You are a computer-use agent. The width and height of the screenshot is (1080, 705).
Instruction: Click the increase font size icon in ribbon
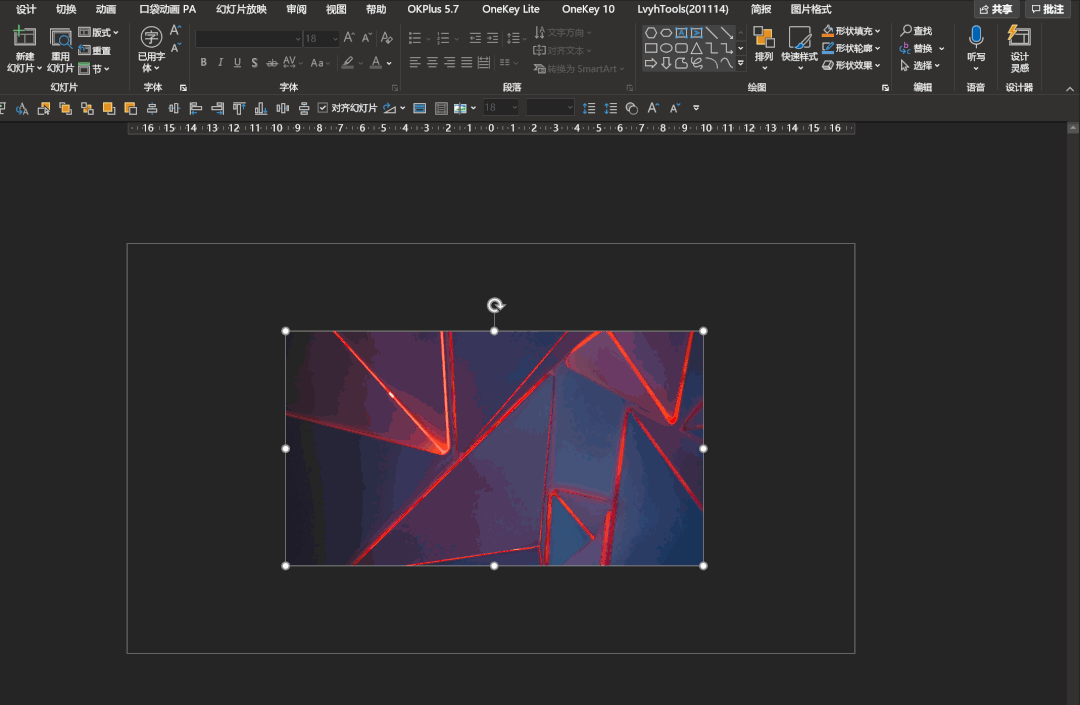[x=349, y=38]
